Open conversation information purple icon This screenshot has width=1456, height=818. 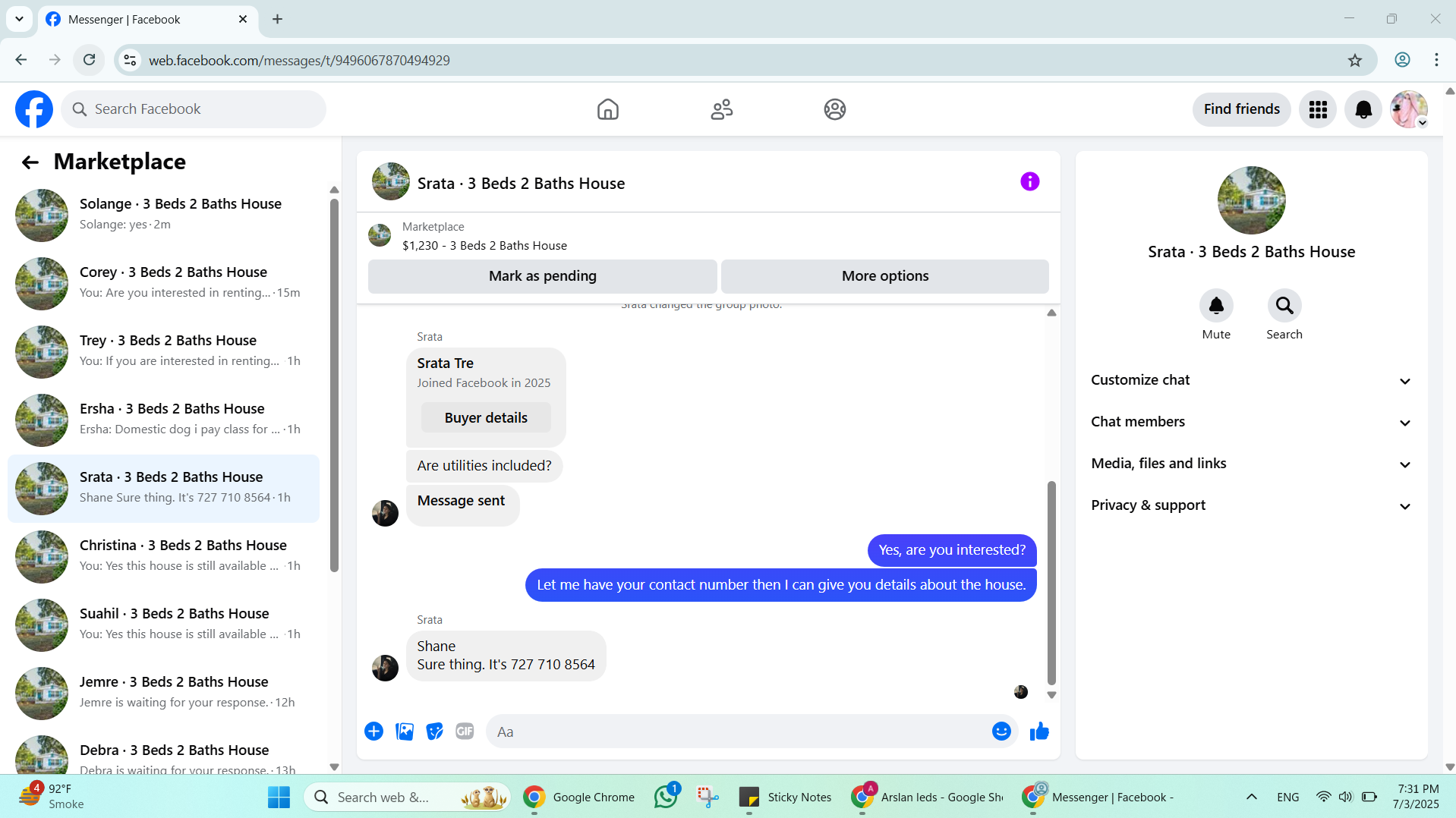pos(1029,181)
